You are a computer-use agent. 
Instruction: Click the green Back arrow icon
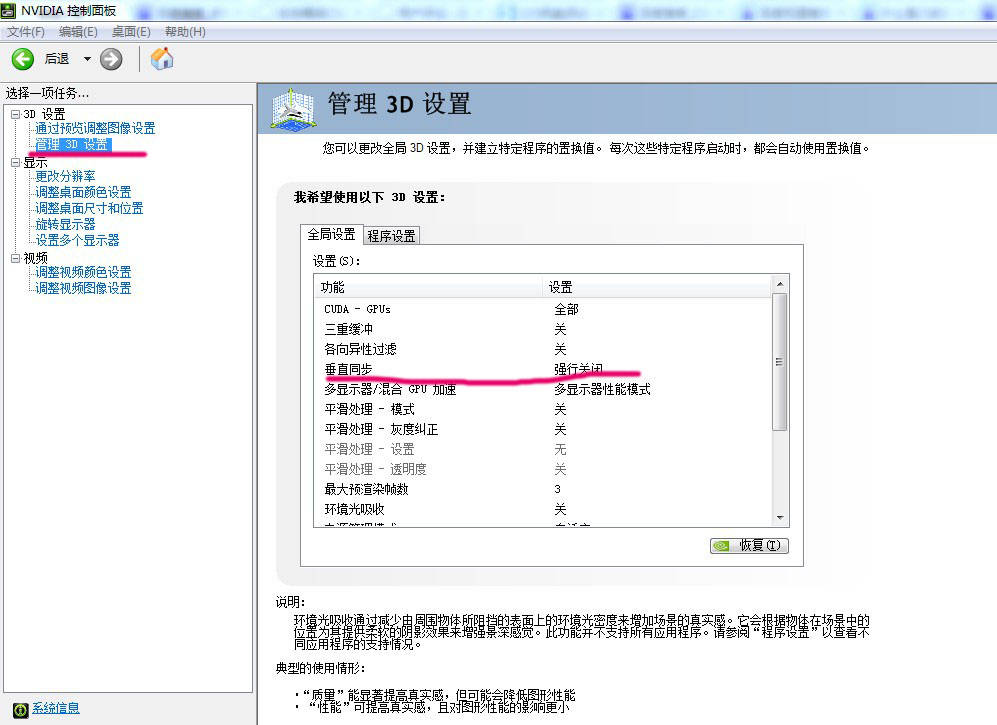(x=23, y=59)
